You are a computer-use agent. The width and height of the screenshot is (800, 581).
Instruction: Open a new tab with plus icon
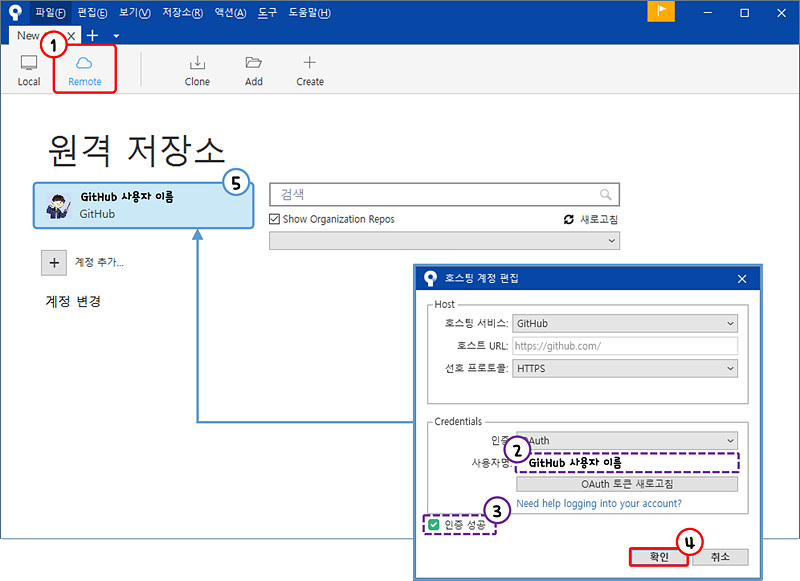point(92,35)
